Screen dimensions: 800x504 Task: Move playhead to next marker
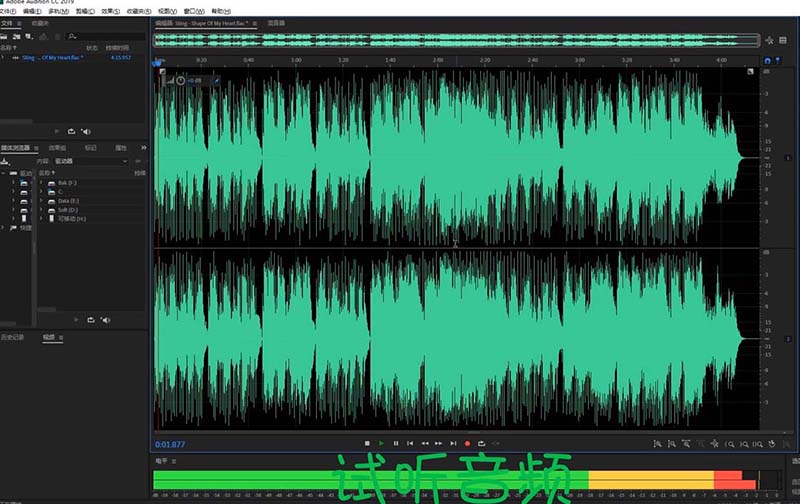point(453,443)
